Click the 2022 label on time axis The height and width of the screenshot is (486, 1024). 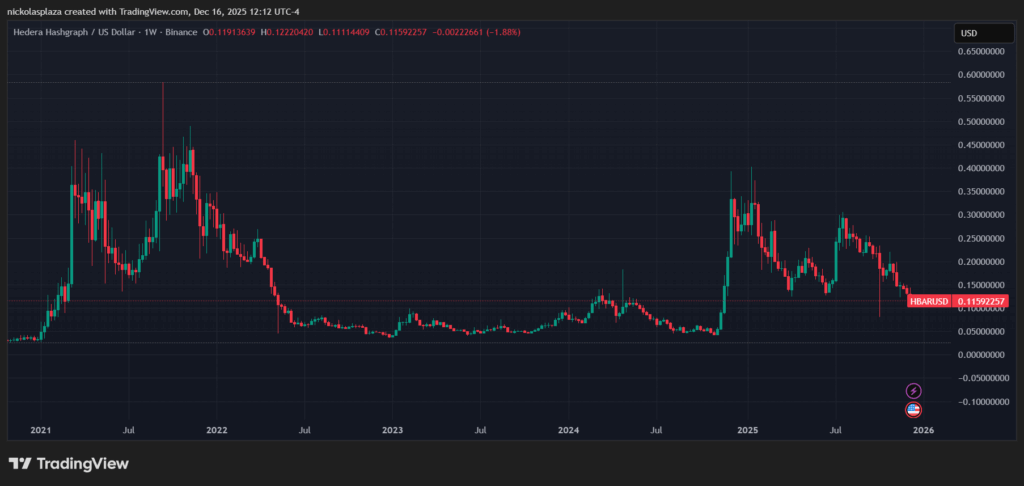point(215,431)
